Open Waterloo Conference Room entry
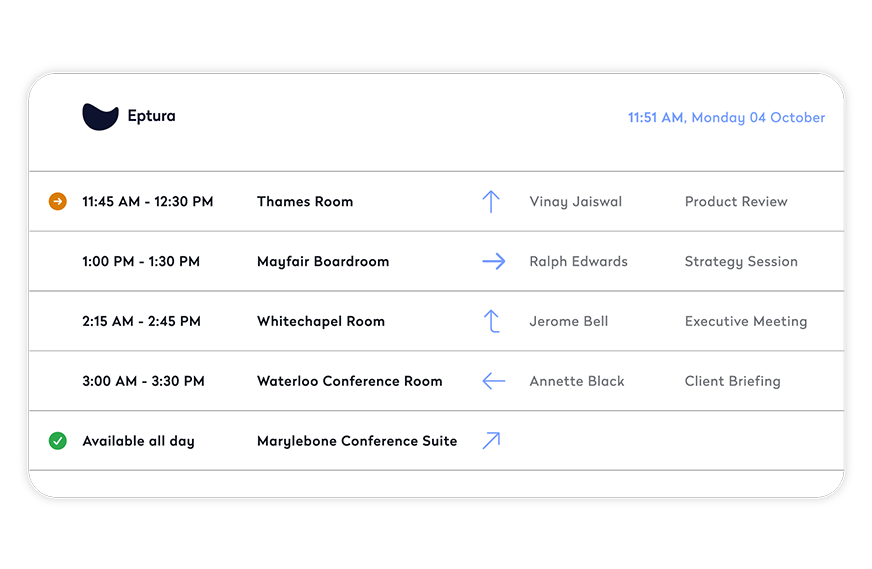 point(350,381)
